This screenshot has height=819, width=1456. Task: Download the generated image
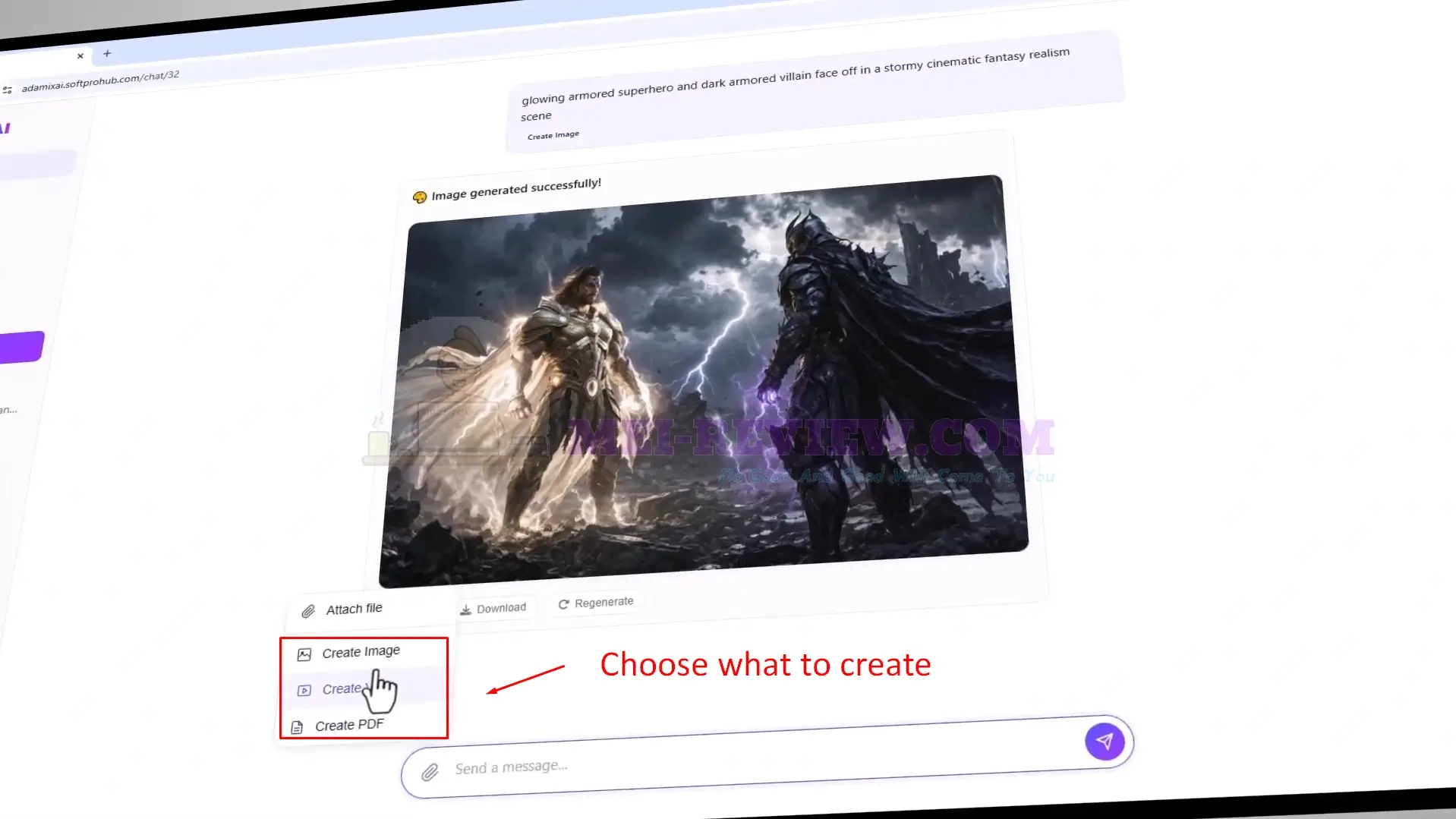[x=493, y=609]
